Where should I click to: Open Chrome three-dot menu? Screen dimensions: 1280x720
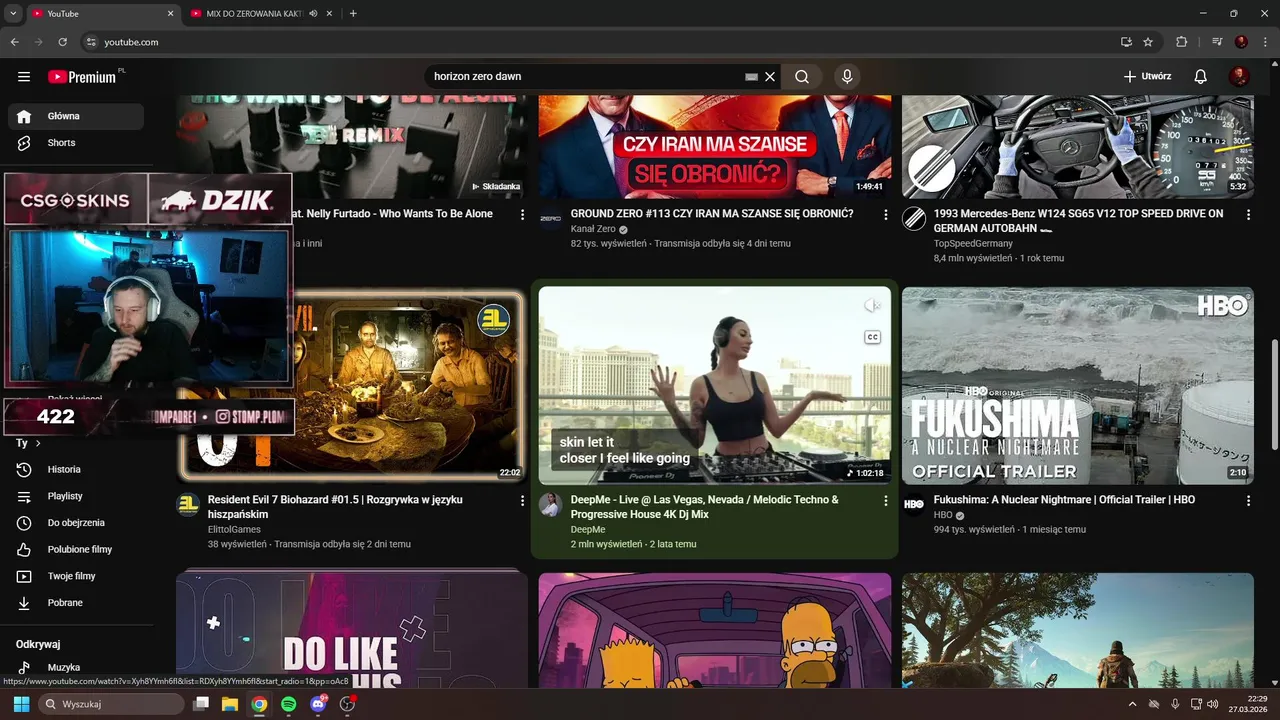pyautogui.click(x=1266, y=42)
